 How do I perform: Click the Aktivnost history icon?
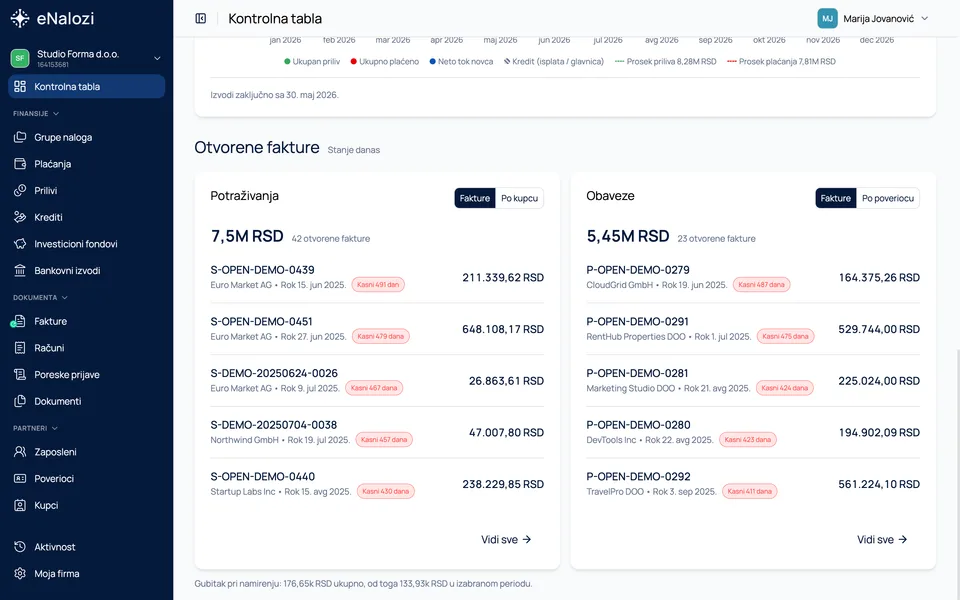[20, 547]
